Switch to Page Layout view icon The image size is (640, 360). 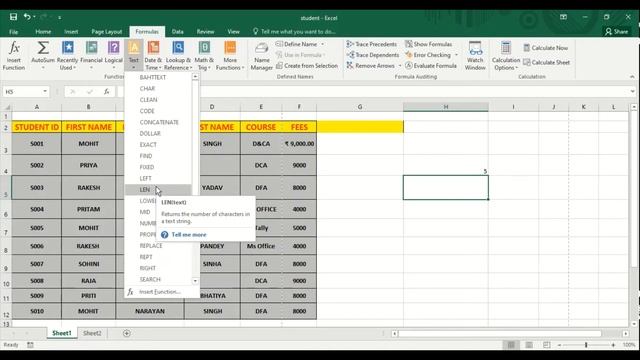[x=529, y=345]
